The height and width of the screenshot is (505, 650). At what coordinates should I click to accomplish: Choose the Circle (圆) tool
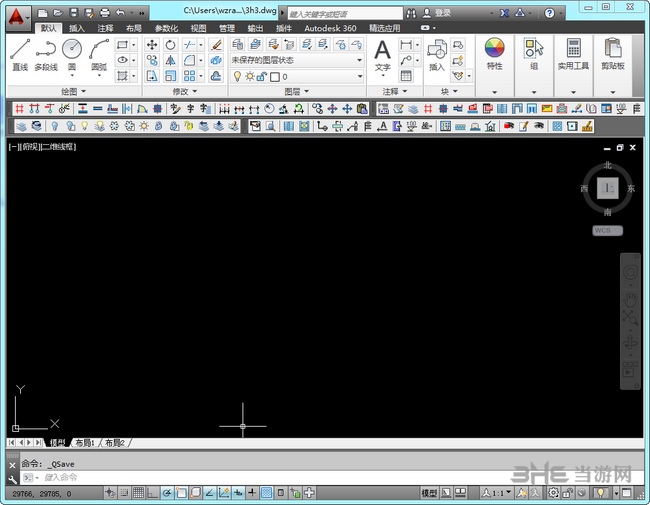click(72, 54)
